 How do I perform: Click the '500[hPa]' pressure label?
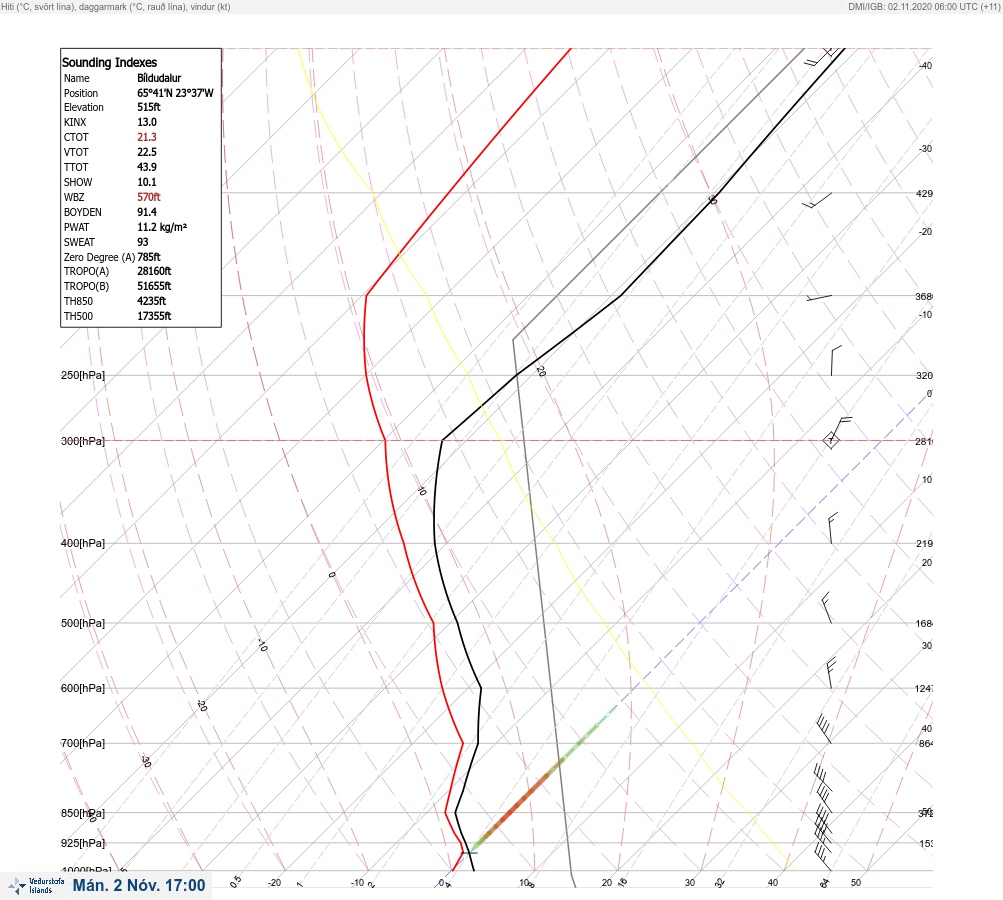coord(83,623)
